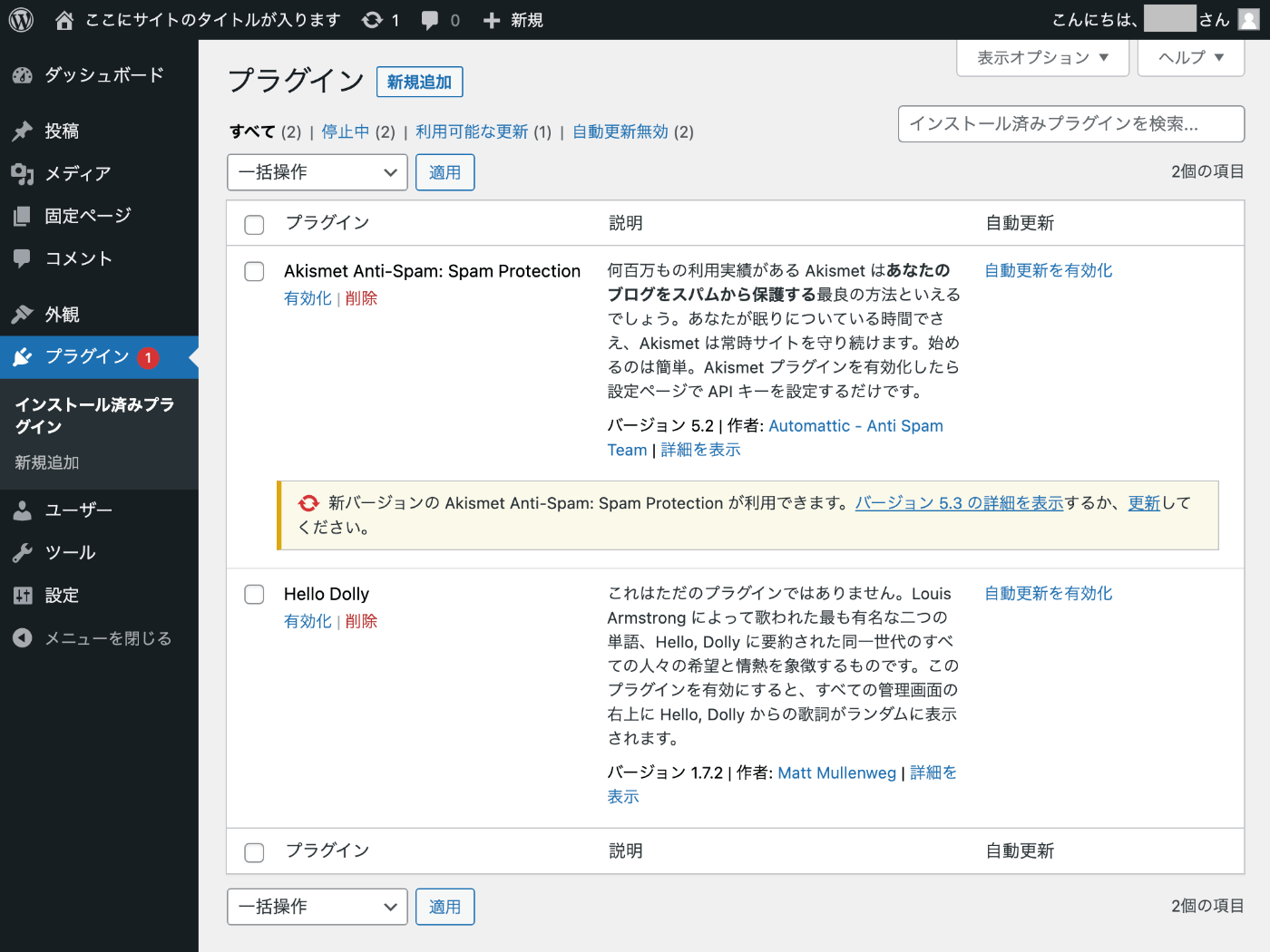
Task: Check the select-all checkbox in table footer
Action: point(254,852)
